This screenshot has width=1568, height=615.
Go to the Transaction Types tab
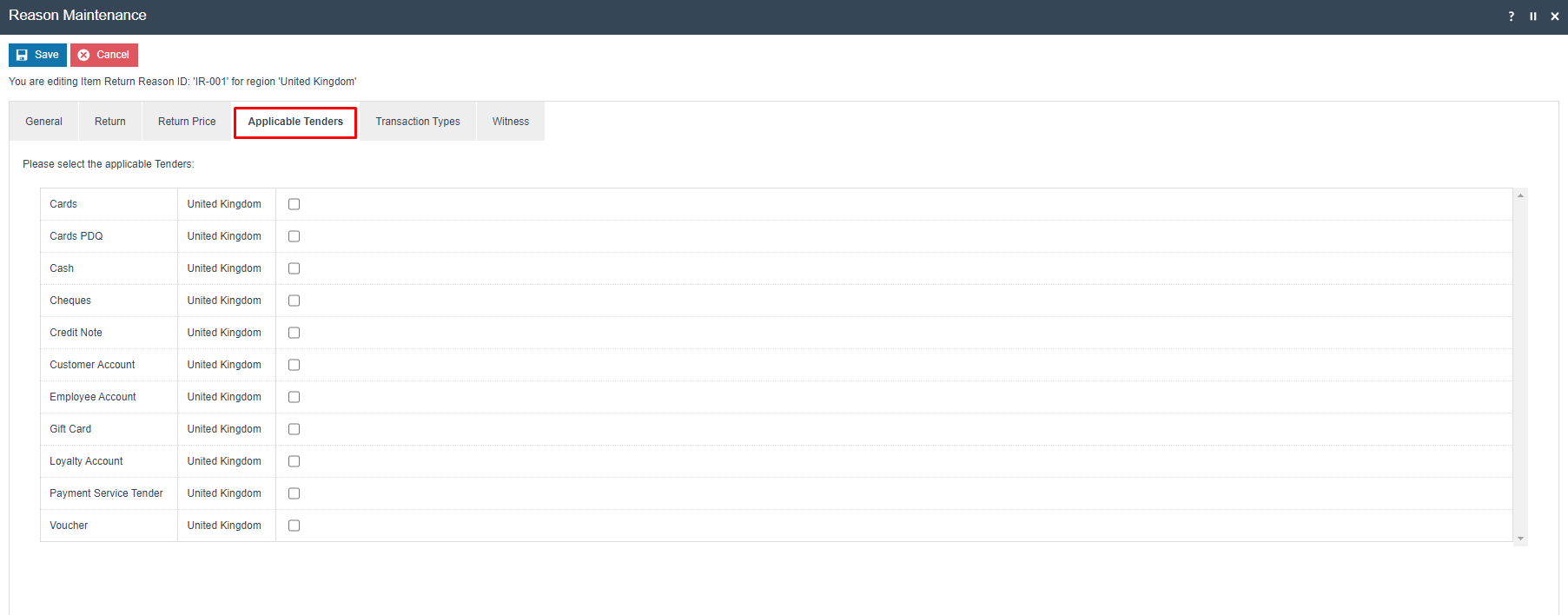[418, 122]
